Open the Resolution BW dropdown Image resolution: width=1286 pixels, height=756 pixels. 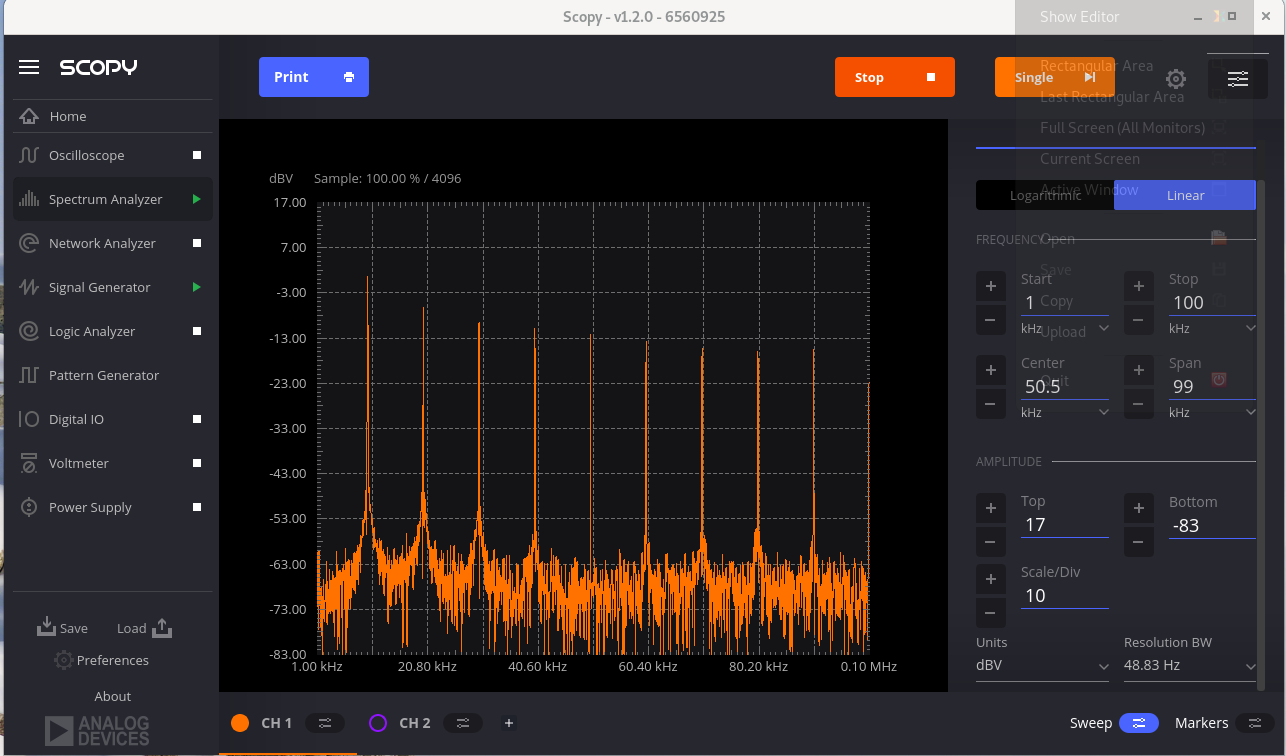tap(1190, 664)
